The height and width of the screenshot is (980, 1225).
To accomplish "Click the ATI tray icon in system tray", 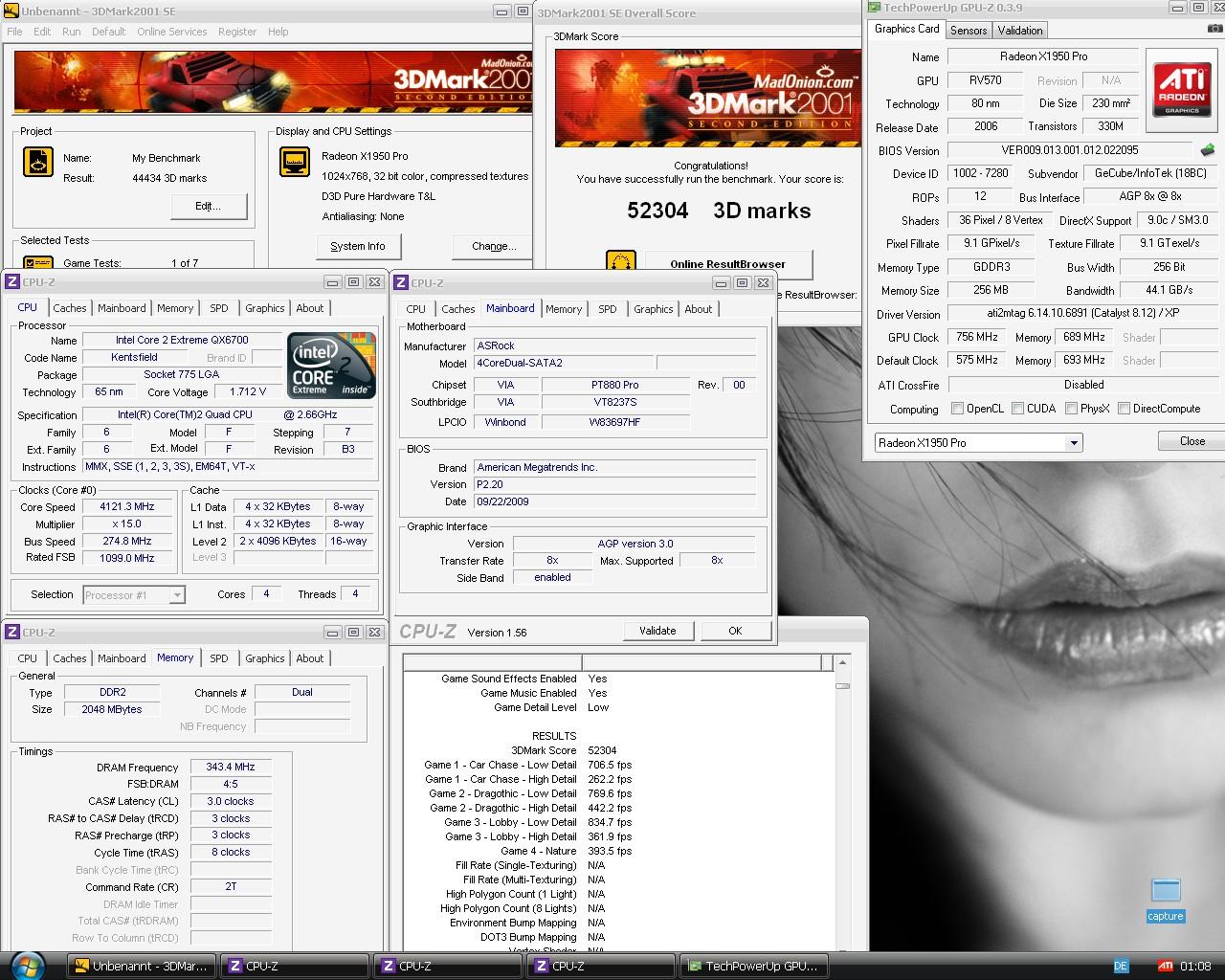I will 1166,967.
